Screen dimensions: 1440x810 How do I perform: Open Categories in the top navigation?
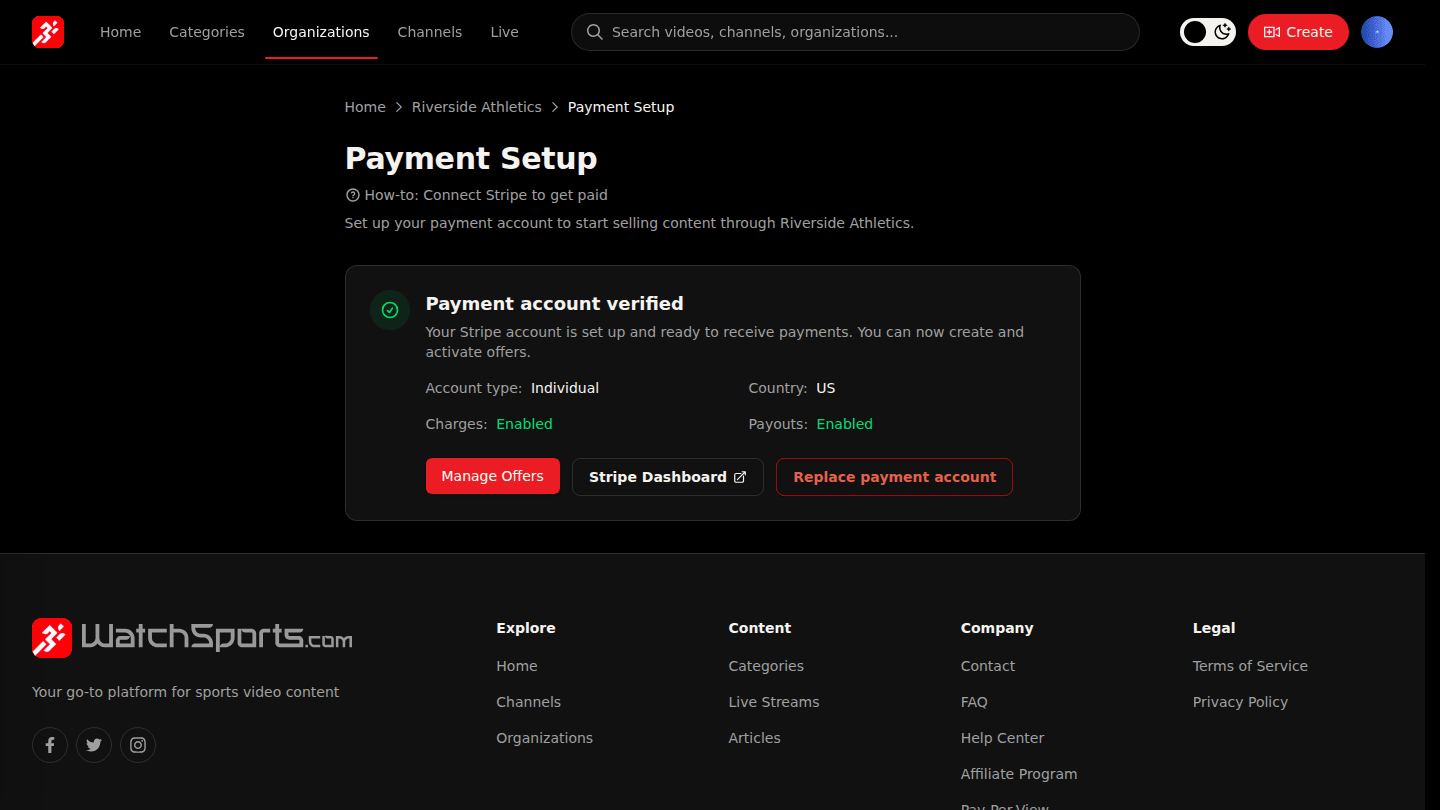[x=207, y=32]
